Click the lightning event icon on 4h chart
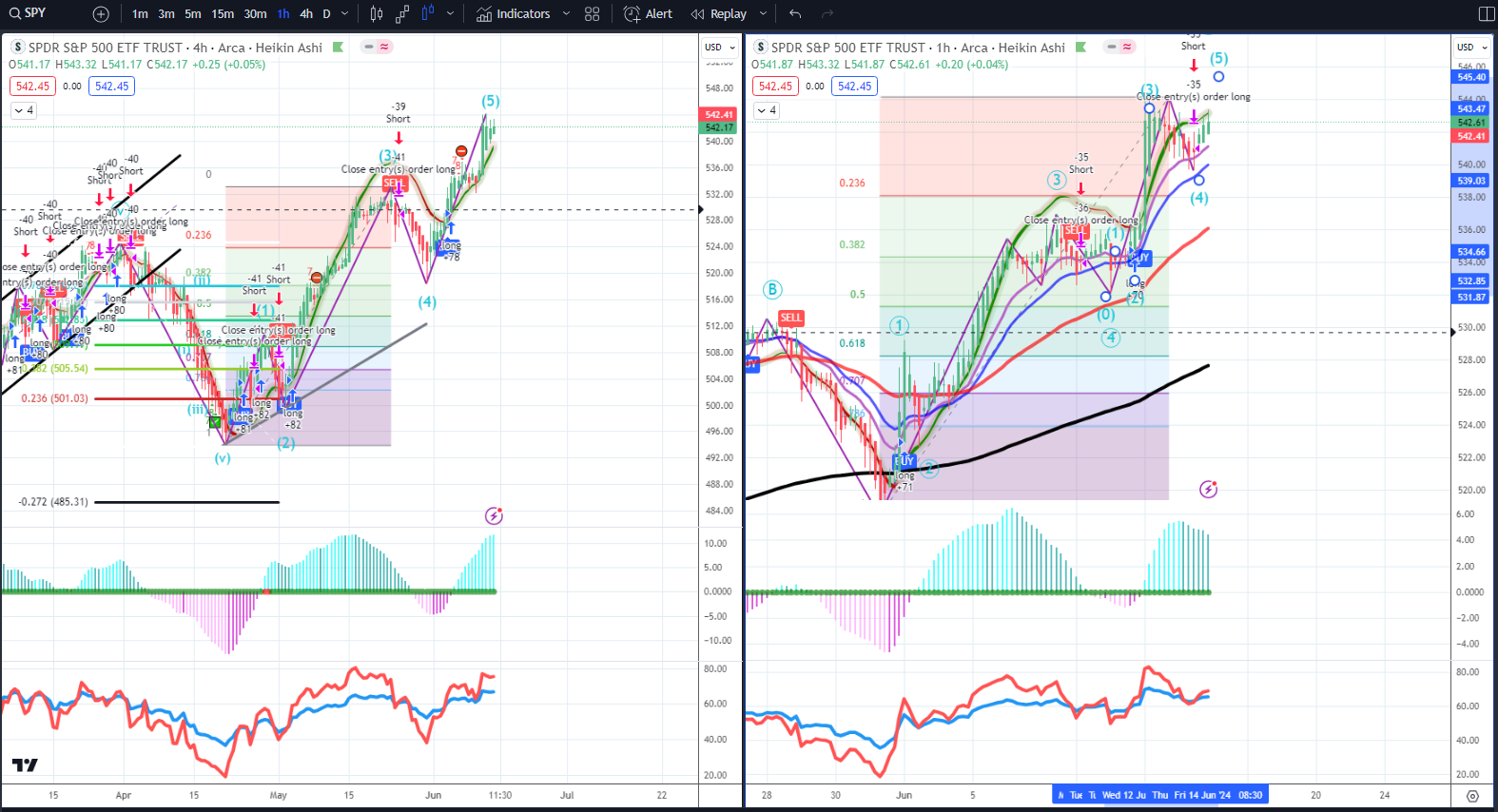The height and width of the screenshot is (812, 1498). (494, 516)
